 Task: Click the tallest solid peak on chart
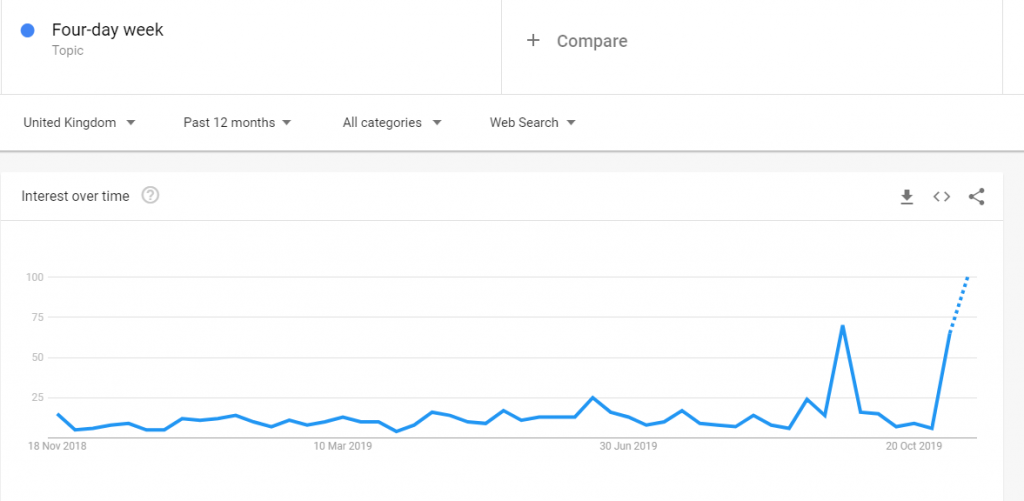(x=842, y=326)
